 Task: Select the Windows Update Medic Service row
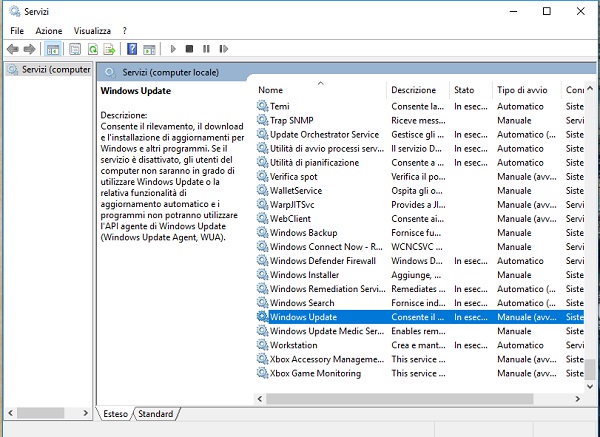[420, 331]
